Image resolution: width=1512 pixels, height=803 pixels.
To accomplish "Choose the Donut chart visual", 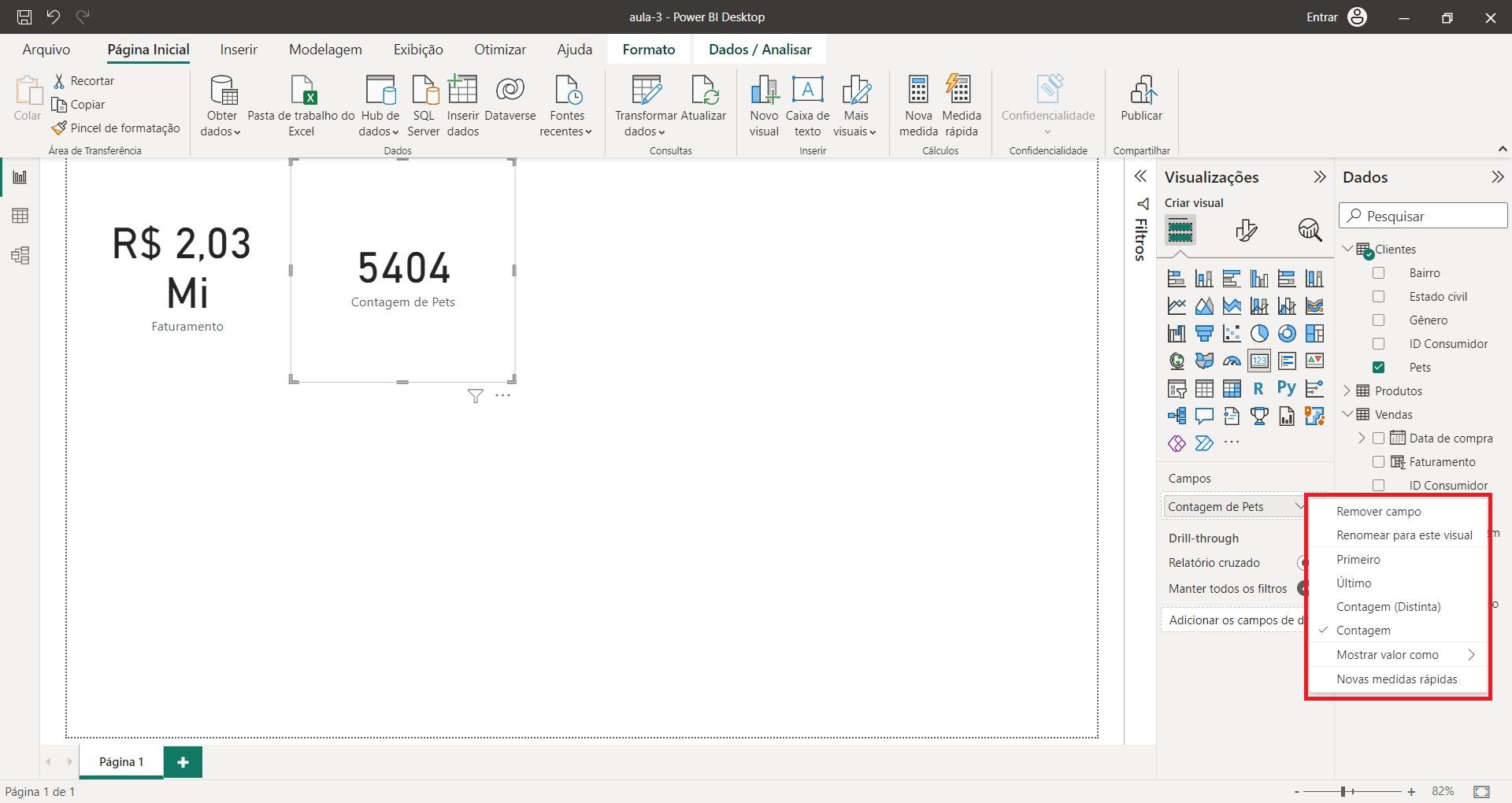I will [x=1287, y=333].
